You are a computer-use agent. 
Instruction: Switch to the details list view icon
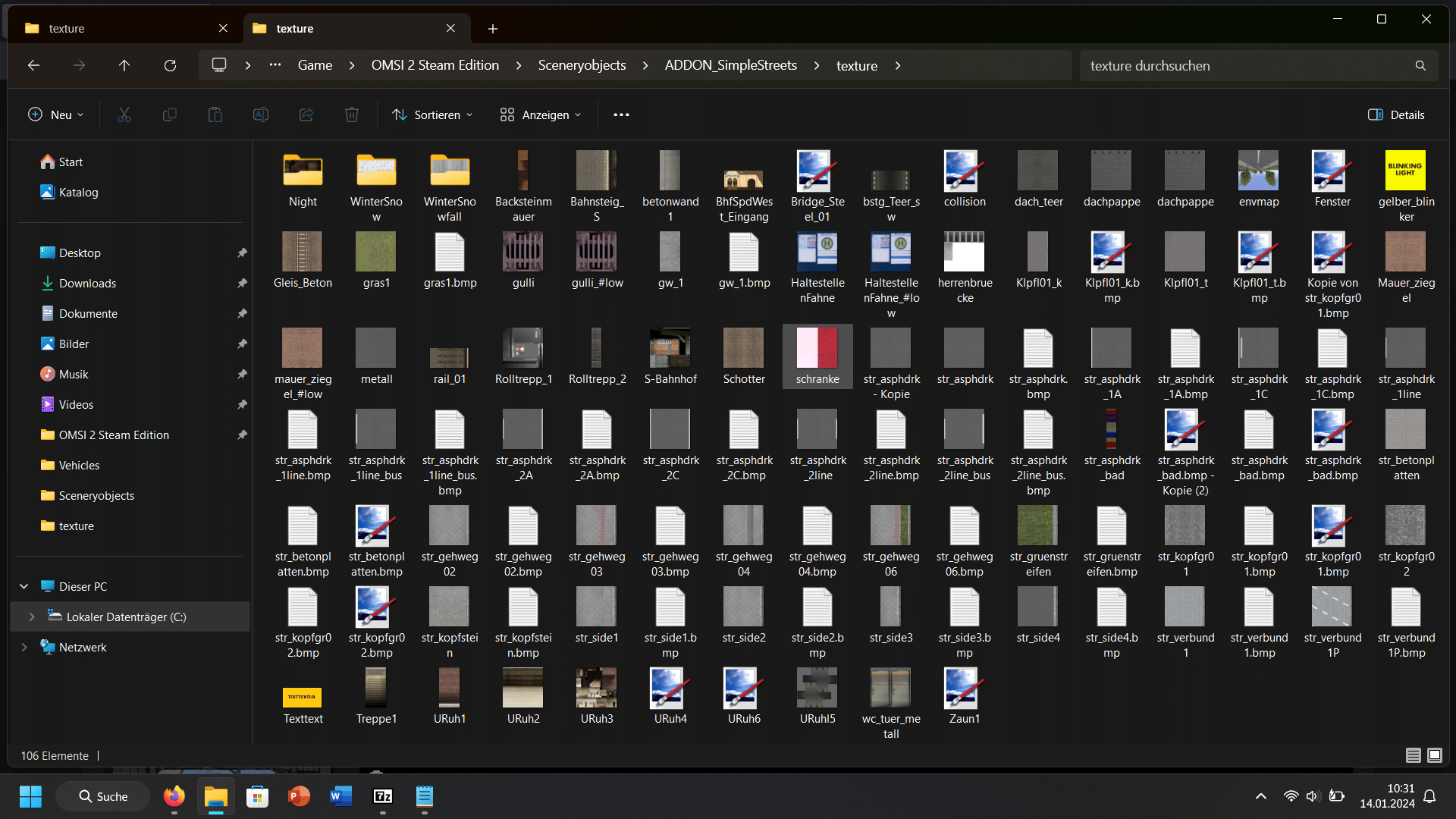[x=1413, y=755]
